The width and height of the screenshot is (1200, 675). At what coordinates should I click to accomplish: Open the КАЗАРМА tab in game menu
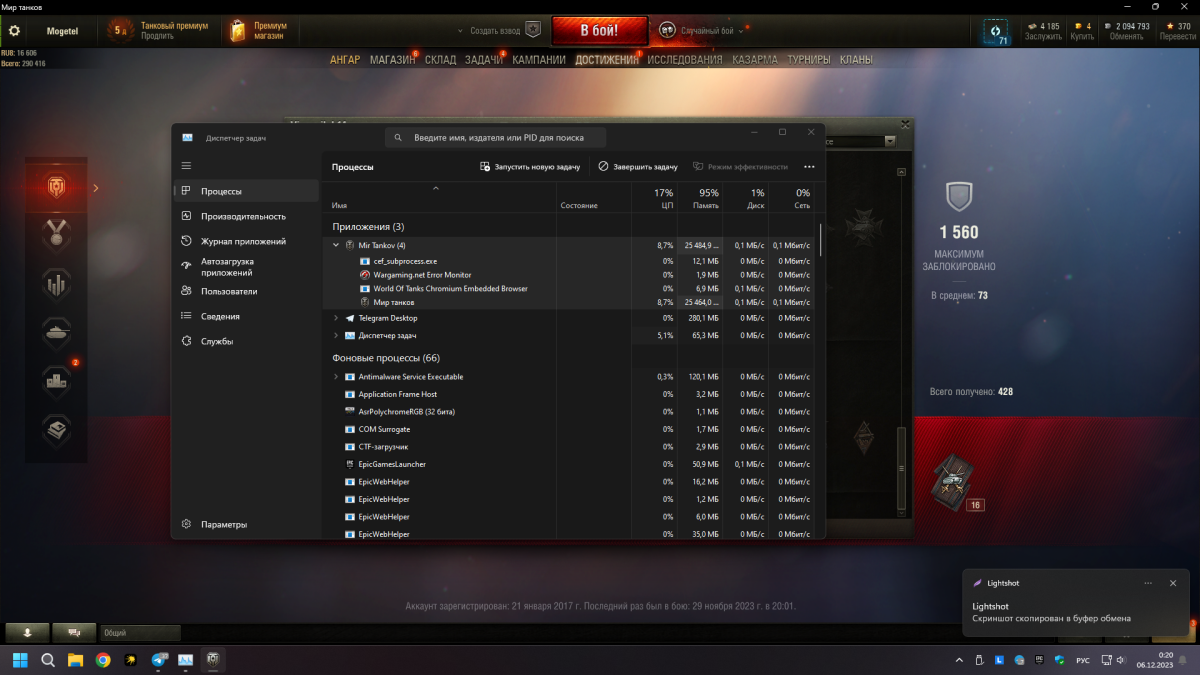point(754,59)
